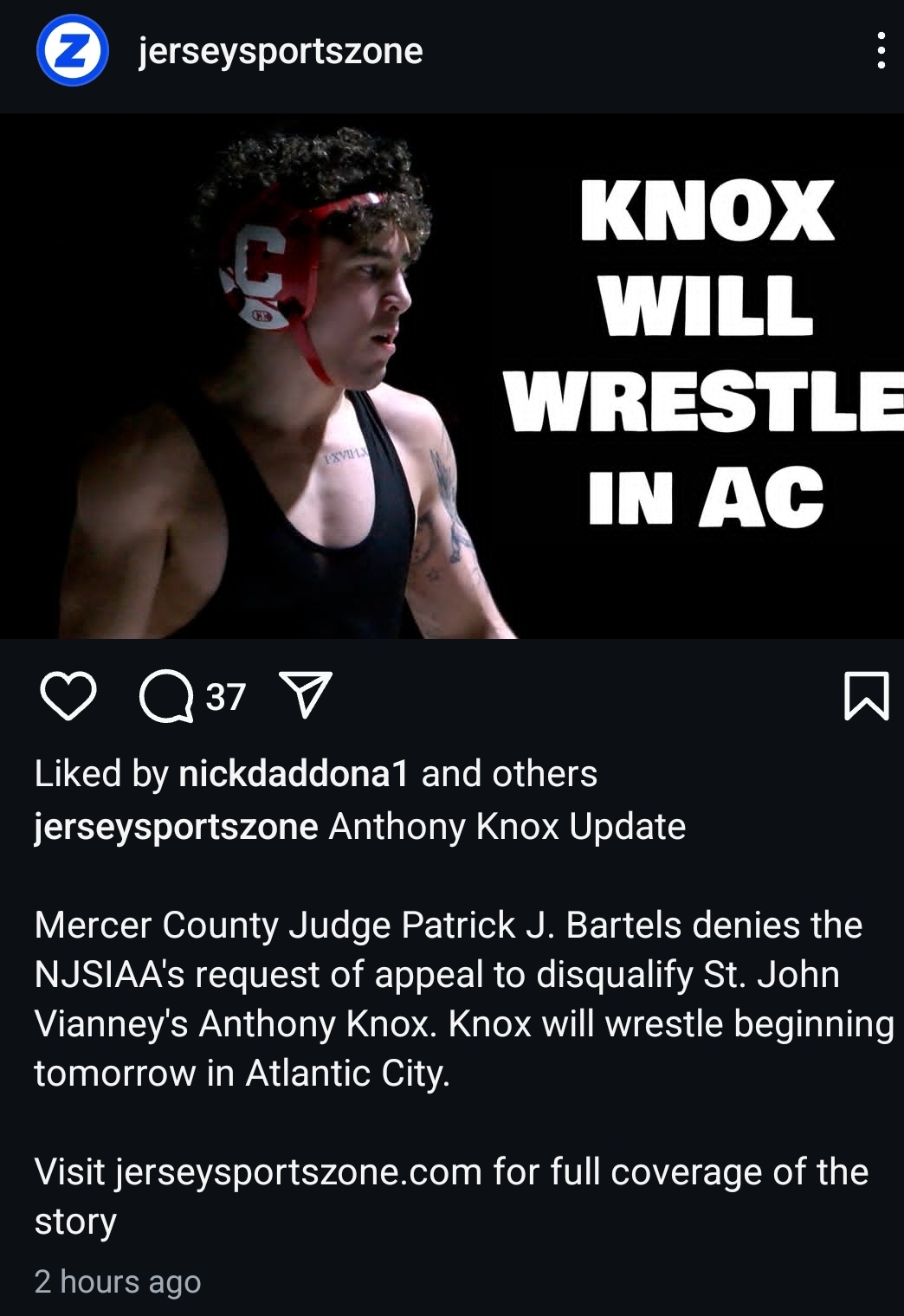This screenshot has width=904, height=1316.
Task: Open the three-dot post options menu
Action: tap(881, 50)
